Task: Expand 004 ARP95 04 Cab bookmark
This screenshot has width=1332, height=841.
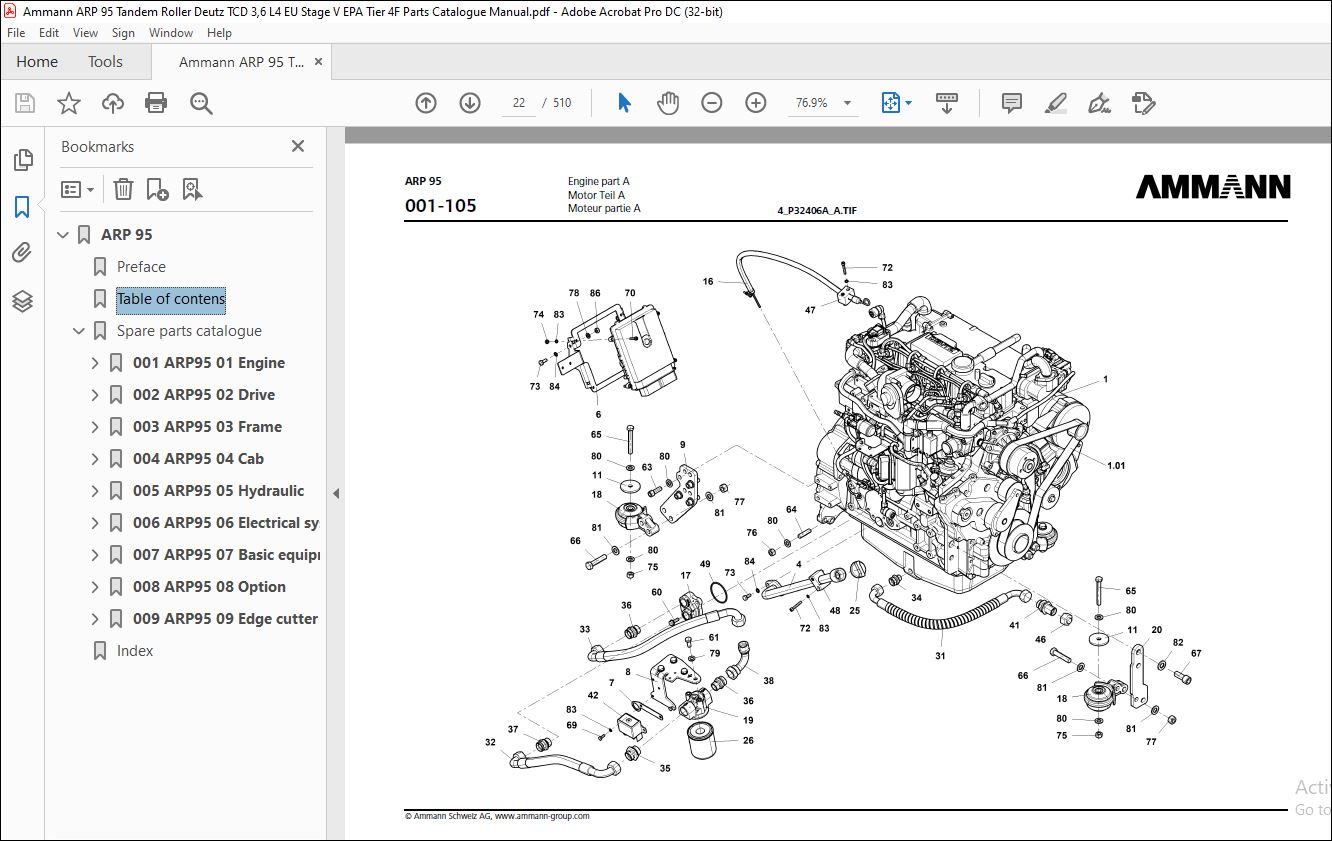Action: coord(95,459)
